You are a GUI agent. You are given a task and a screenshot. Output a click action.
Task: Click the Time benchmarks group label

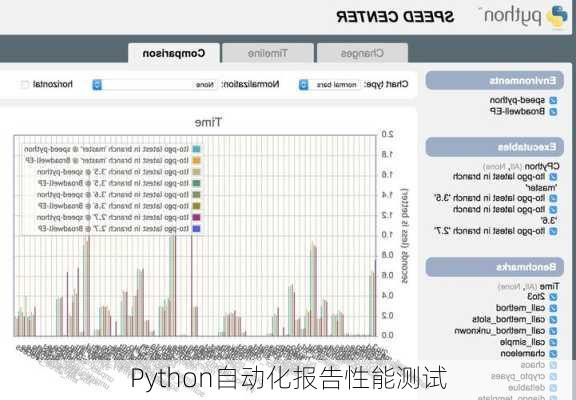[549, 286]
